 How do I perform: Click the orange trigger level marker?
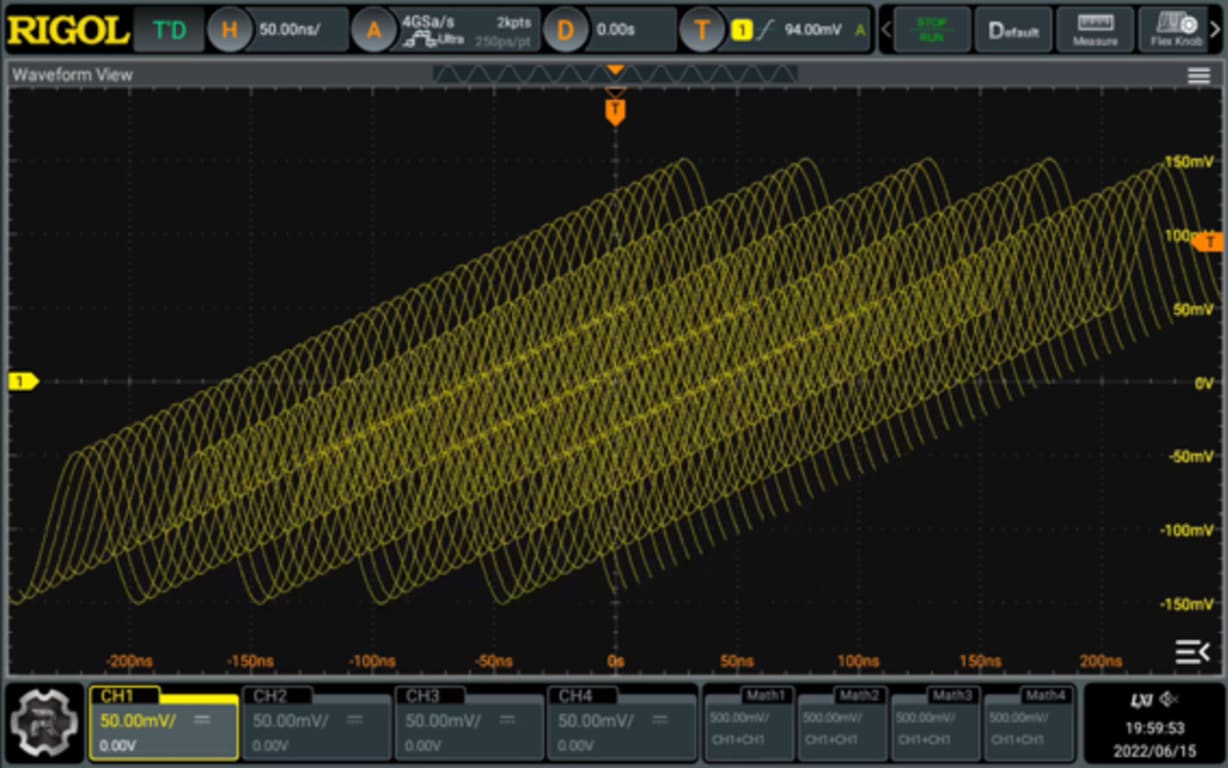1209,242
